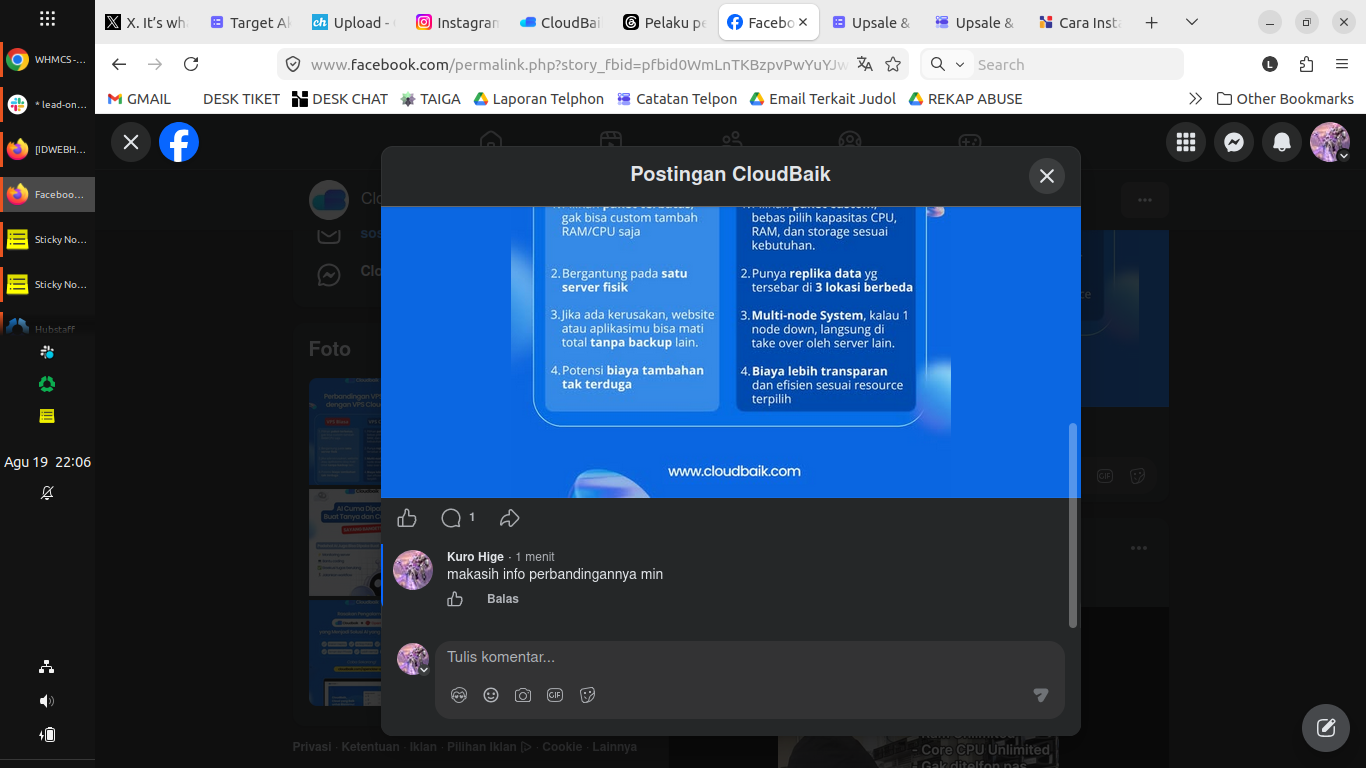1366x768 pixels.
Task: Reload the current page
Action: [191, 64]
